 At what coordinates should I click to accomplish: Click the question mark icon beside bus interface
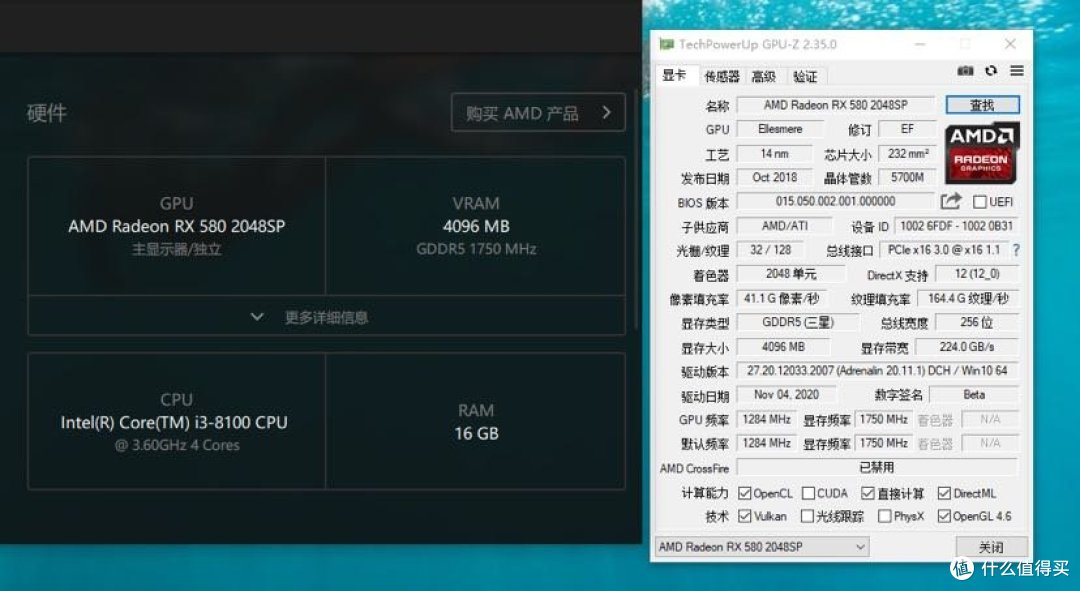point(1016,250)
